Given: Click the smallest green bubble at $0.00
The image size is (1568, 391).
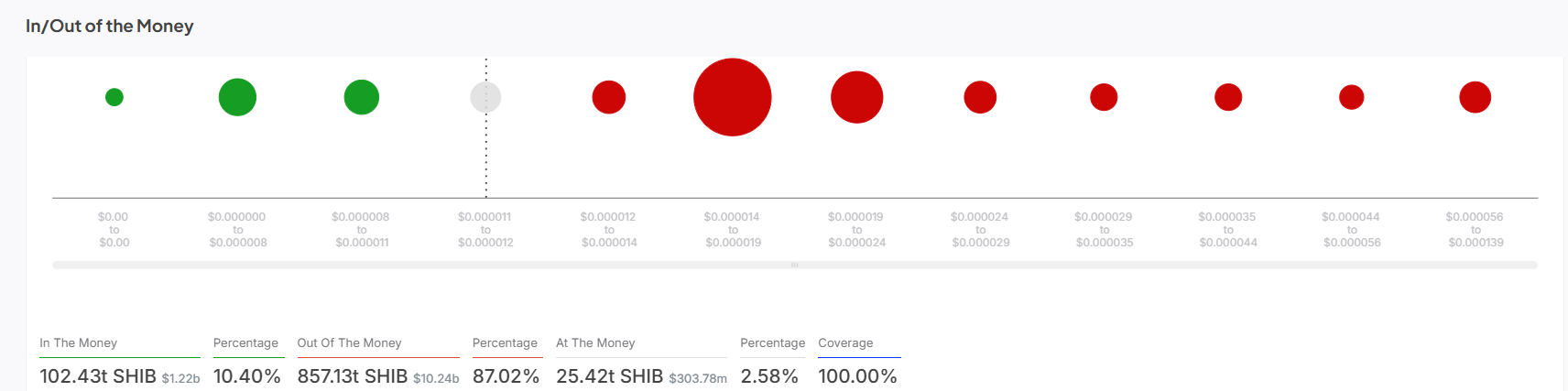Looking at the screenshot, I should coord(114,97).
